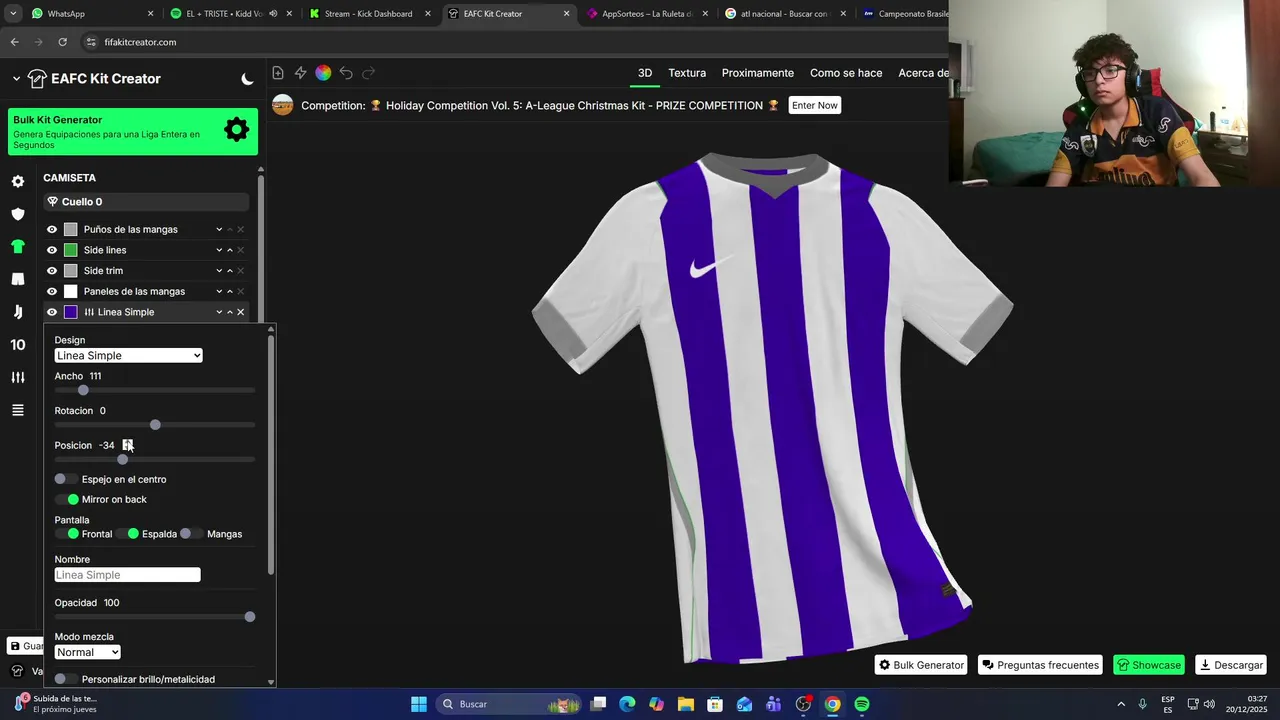Move Puños de las mangas layer down

pyautogui.click(x=219, y=229)
